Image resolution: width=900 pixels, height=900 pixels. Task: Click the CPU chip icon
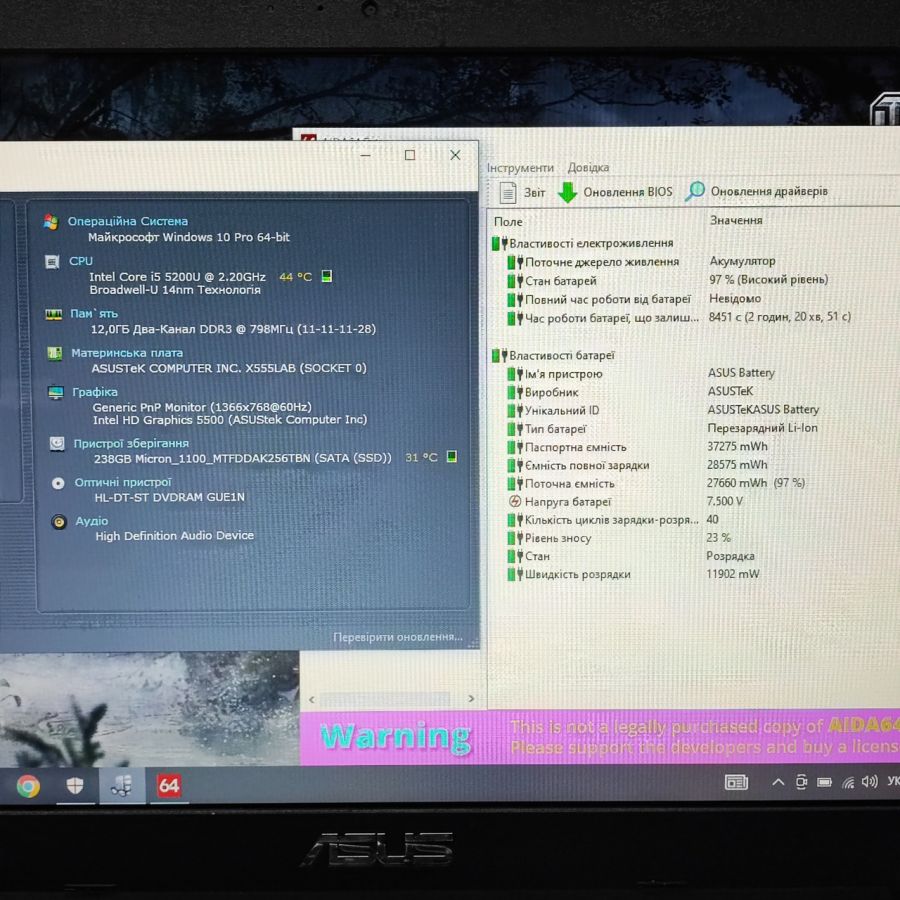point(52,262)
